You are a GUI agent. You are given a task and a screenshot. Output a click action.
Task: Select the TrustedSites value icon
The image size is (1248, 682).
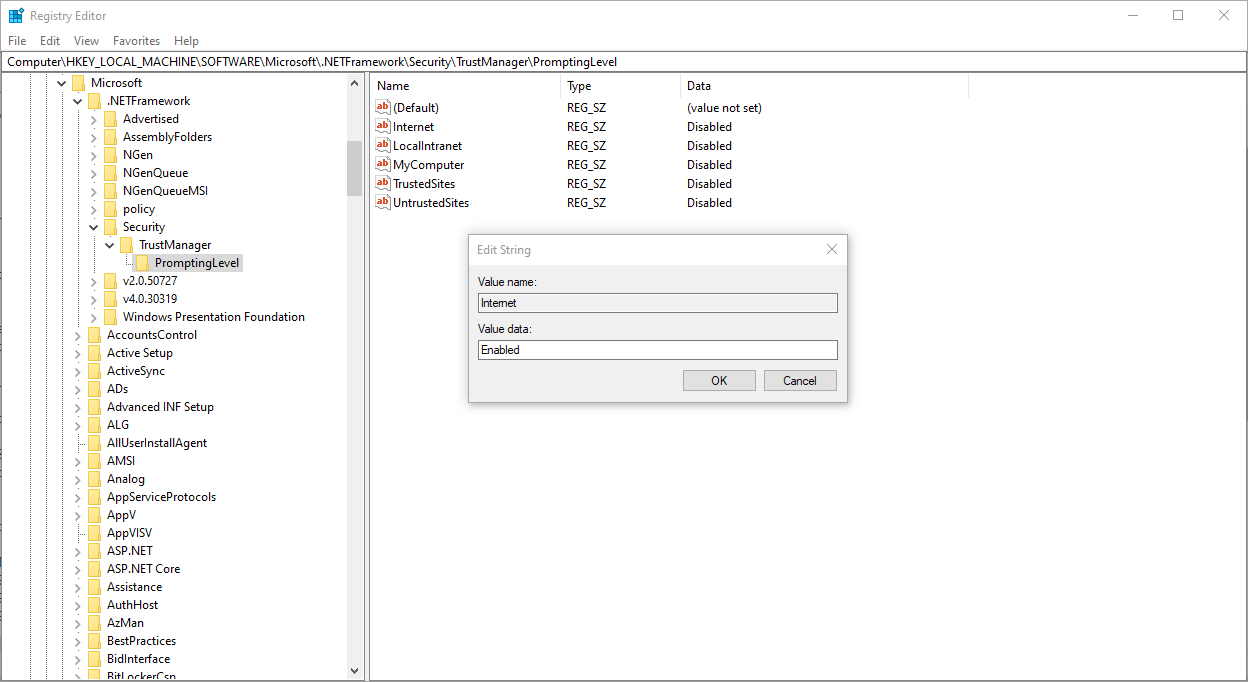pos(382,184)
